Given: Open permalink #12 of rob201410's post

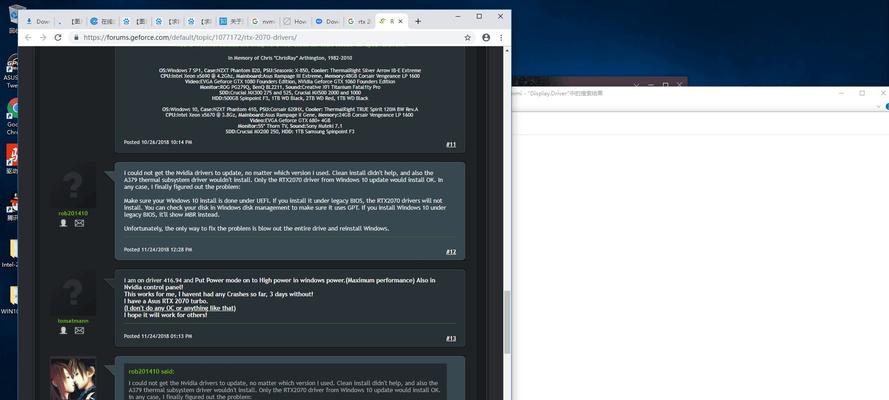Looking at the screenshot, I should click(451, 252).
